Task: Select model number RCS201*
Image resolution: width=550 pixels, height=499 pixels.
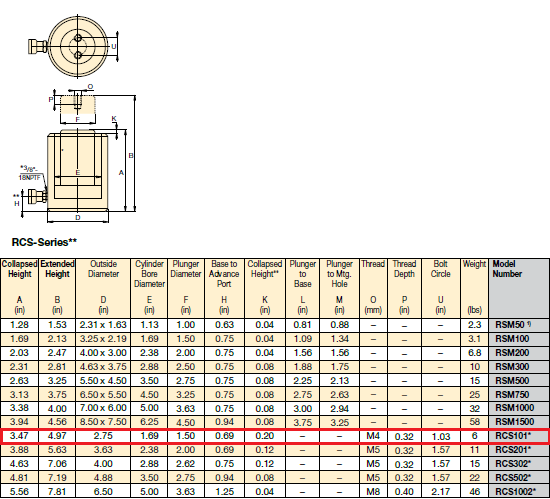Action: (513, 450)
